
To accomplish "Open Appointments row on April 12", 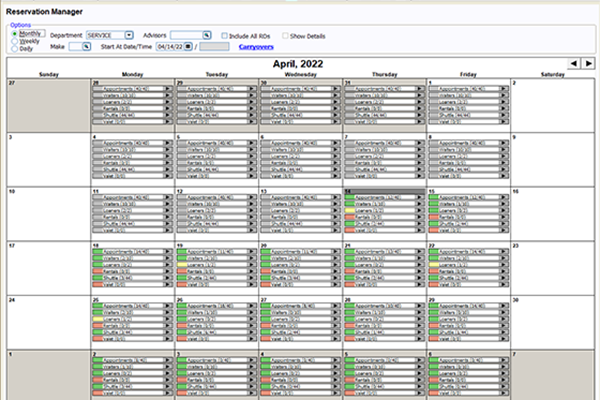I will click(216, 198).
